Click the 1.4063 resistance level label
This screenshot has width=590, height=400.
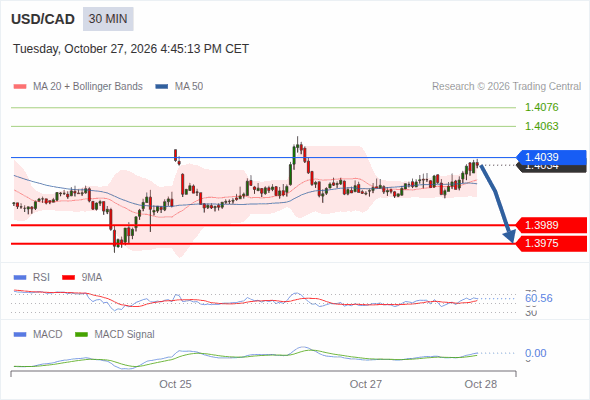click(x=541, y=126)
